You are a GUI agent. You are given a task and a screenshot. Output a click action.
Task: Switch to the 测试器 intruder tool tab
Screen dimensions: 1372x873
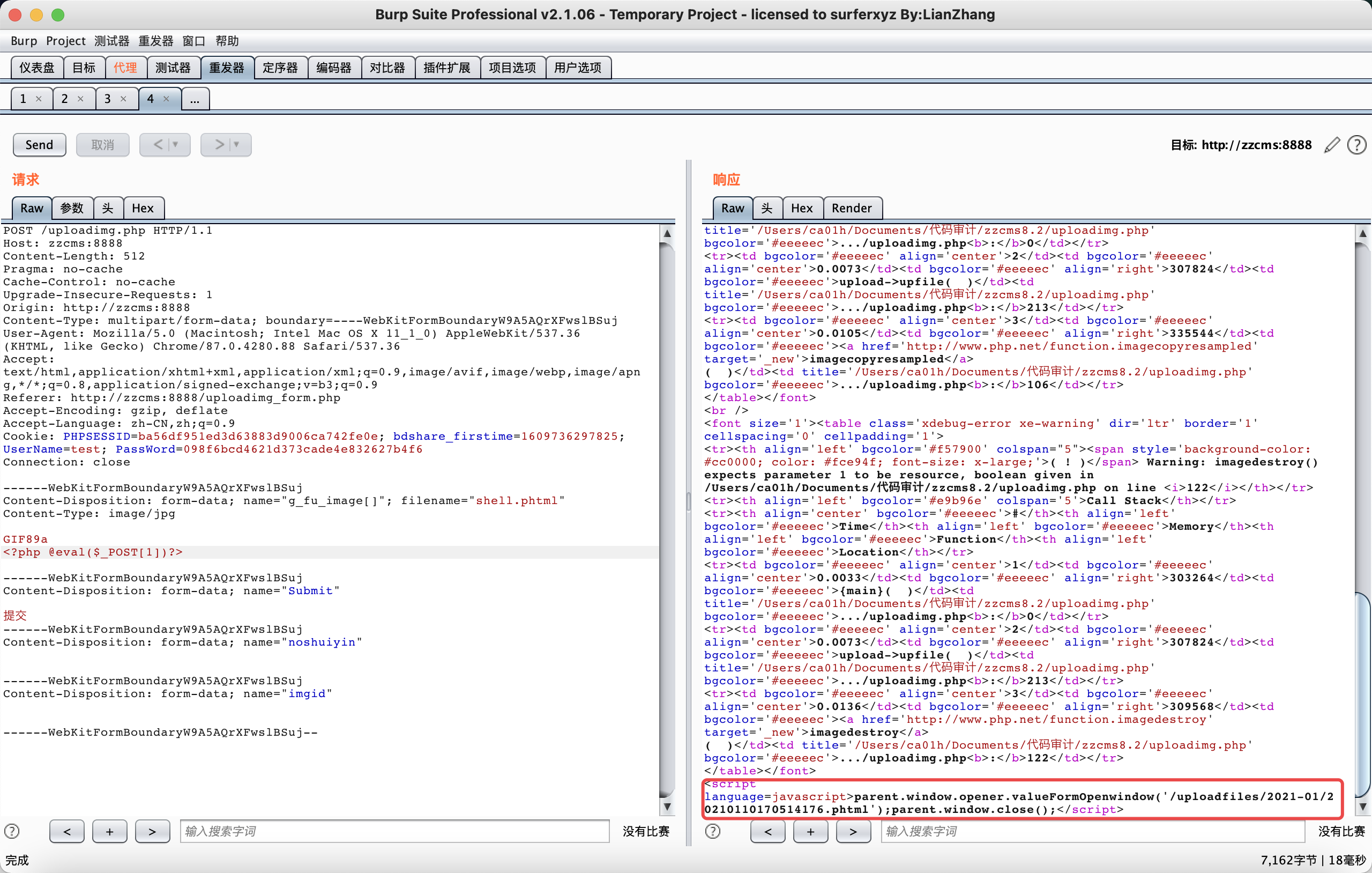tap(173, 68)
